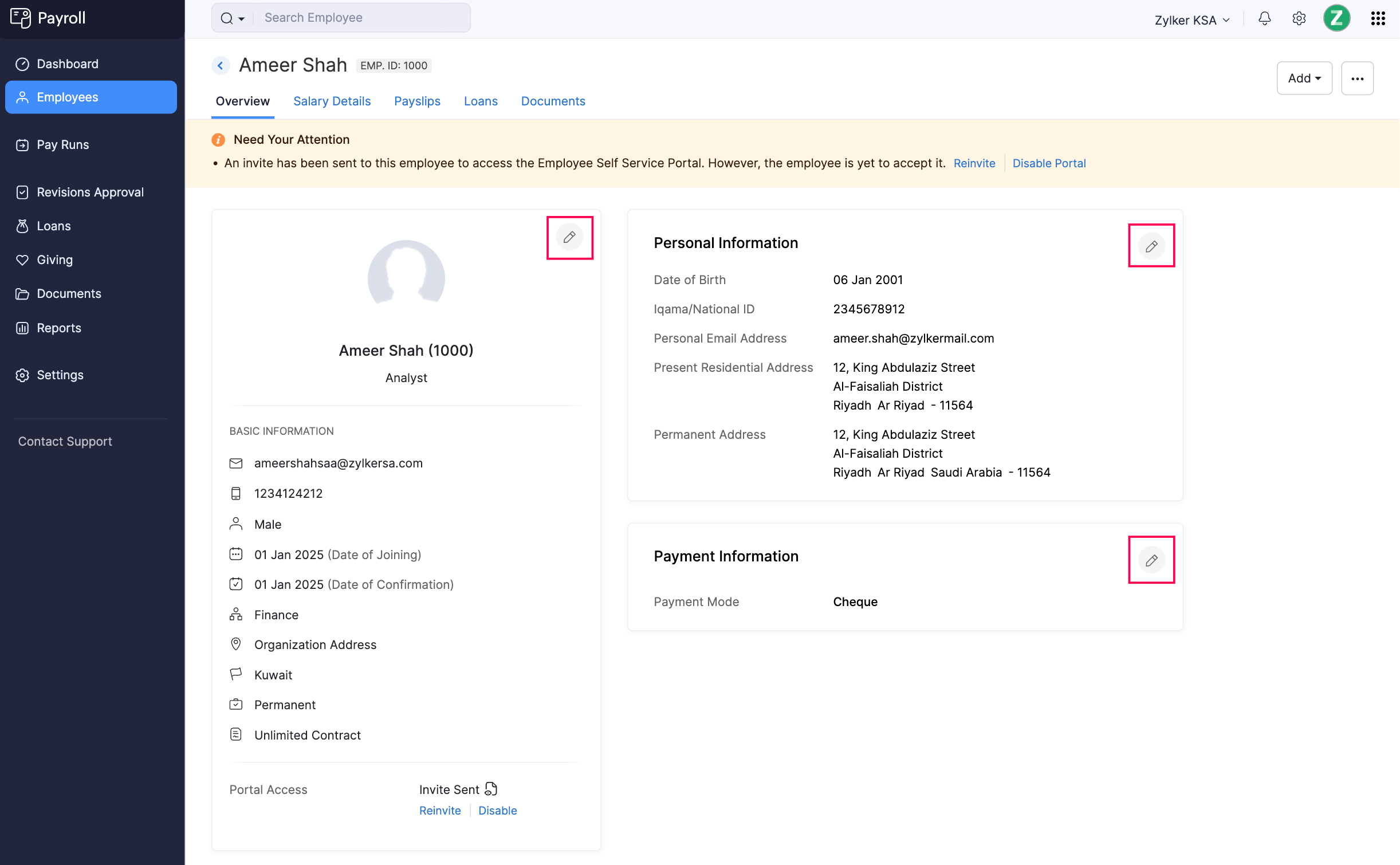Click the Date of Birth value 06 Jan 2001

pyautogui.click(x=868, y=280)
